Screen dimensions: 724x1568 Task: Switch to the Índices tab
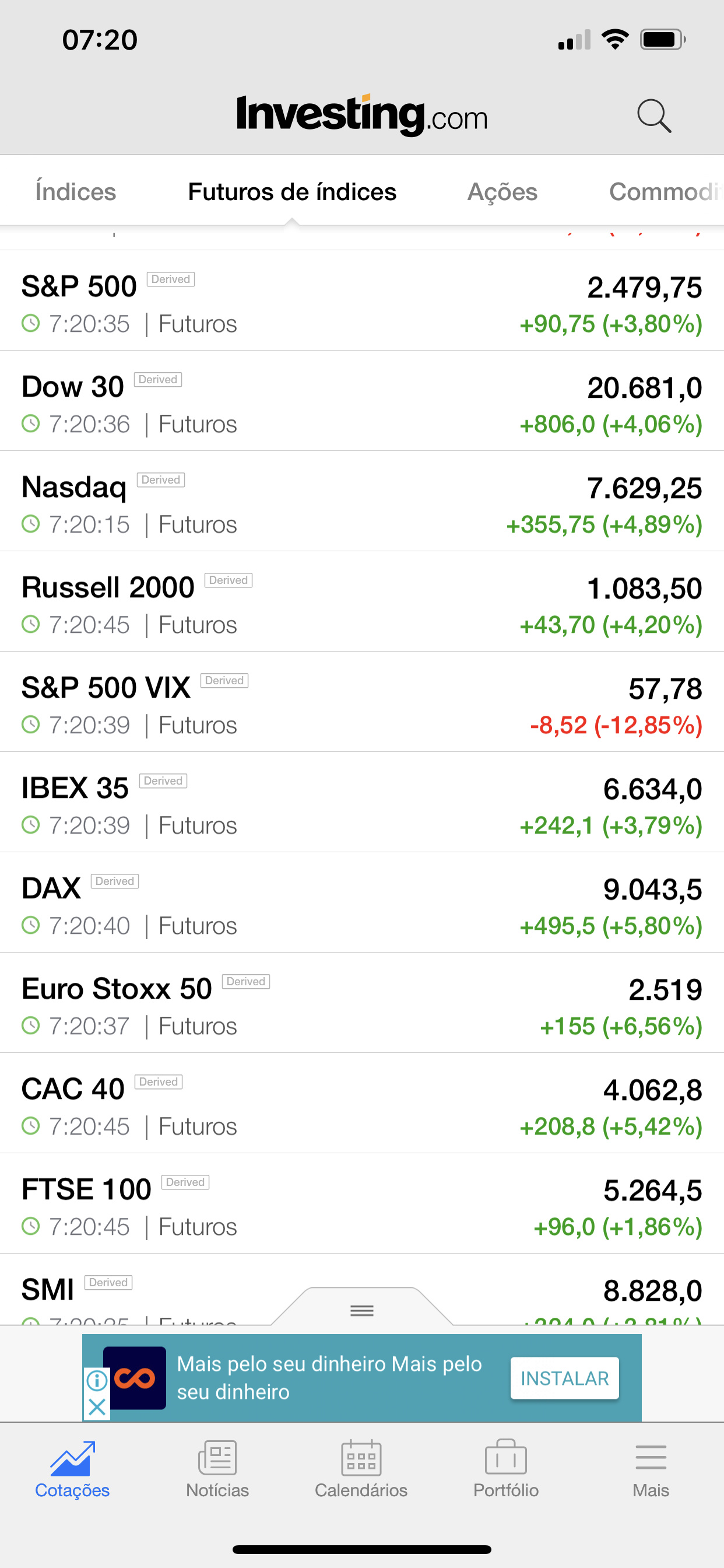[75, 192]
